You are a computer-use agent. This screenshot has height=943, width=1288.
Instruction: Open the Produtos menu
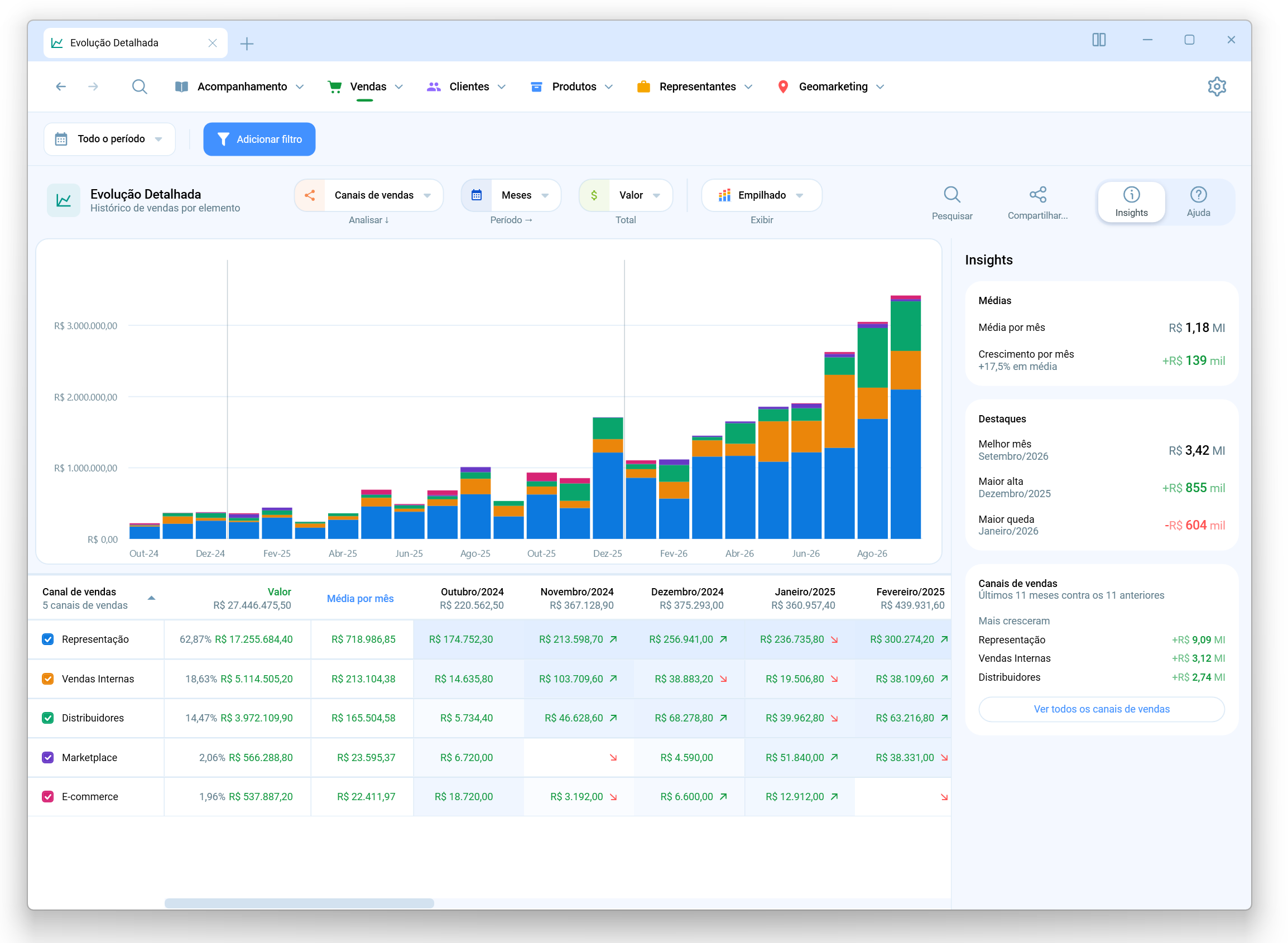click(x=571, y=86)
